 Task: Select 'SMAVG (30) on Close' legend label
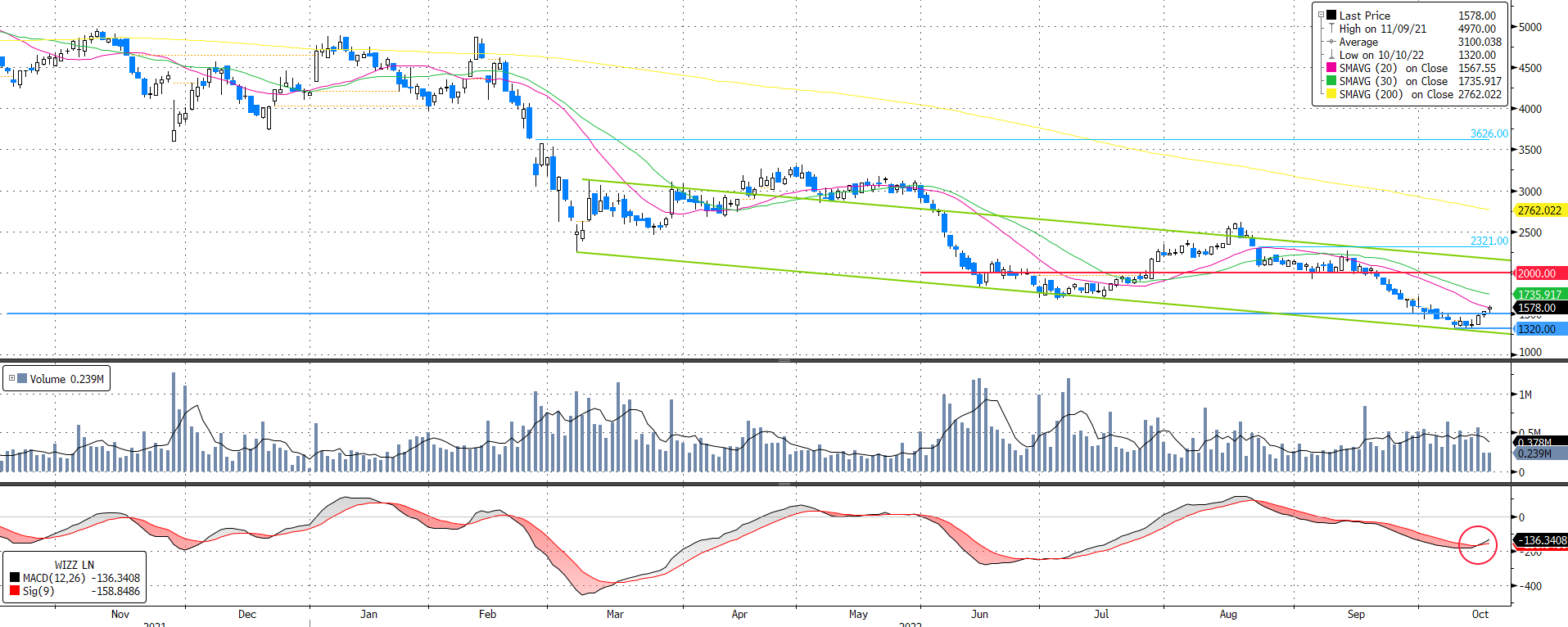point(1394,81)
